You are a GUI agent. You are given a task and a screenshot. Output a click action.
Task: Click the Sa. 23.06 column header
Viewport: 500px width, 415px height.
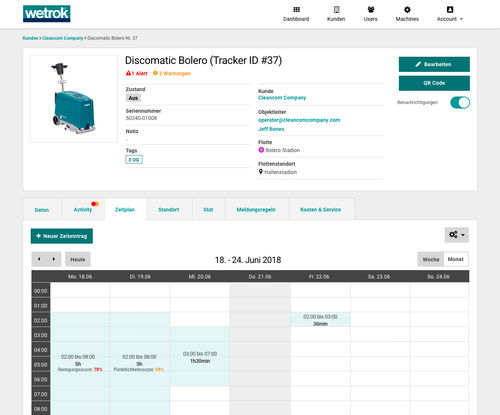click(x=379, y=277)
